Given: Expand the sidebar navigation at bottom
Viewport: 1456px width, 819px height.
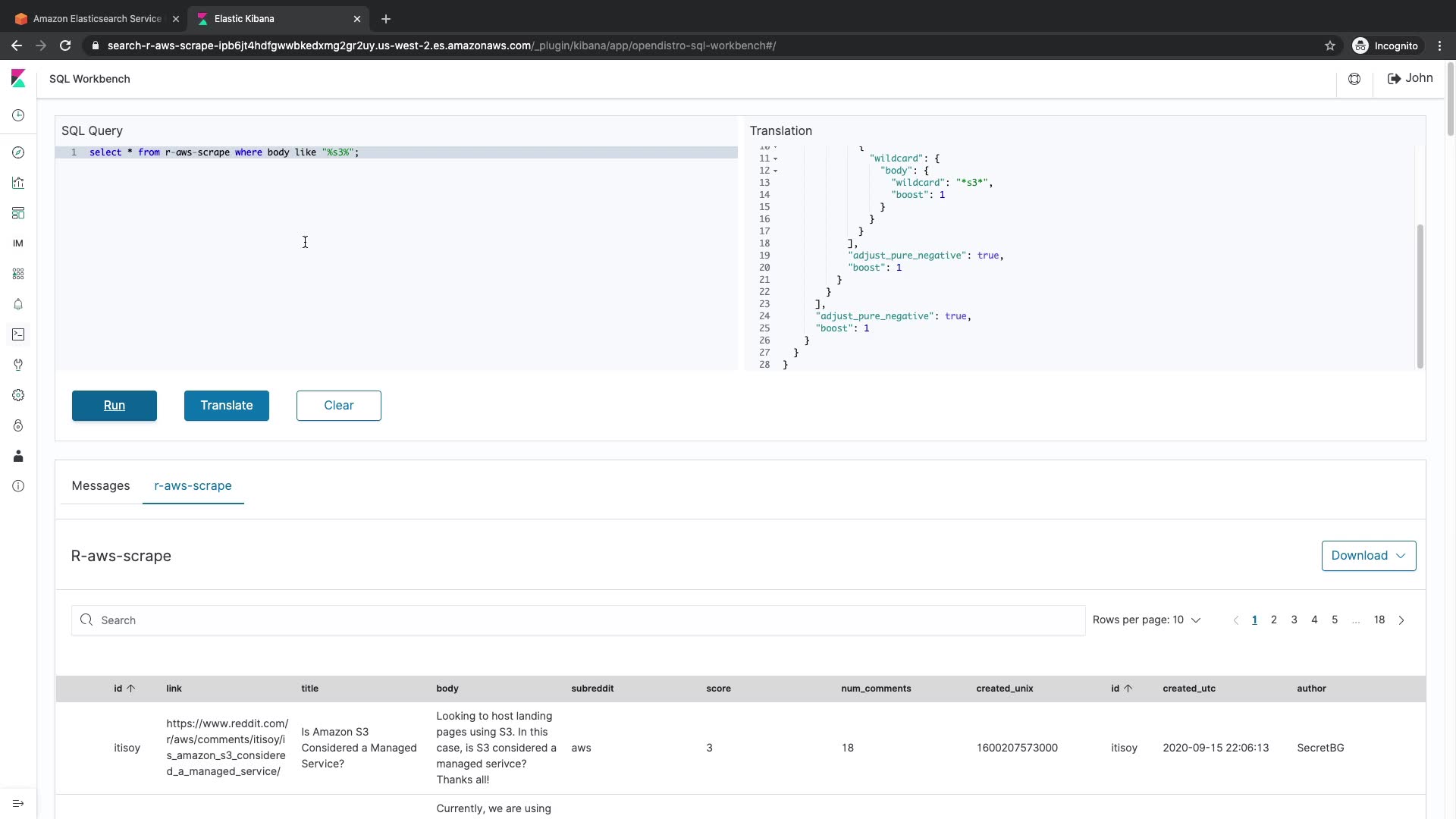Looking at the screenshot, I should tap(18, 803).
